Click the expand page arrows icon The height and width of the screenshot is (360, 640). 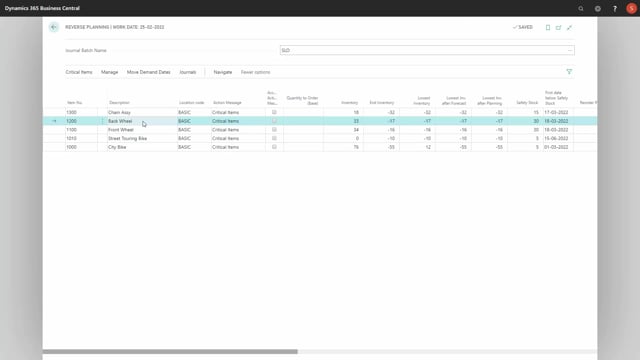(569, 27)
